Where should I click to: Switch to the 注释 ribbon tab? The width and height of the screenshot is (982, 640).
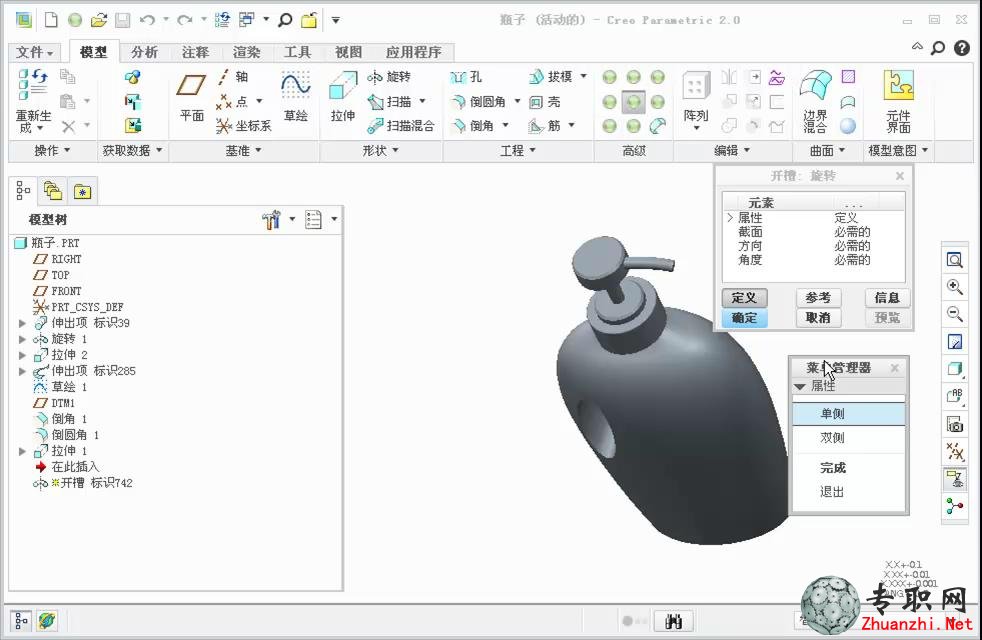point(195,53)
